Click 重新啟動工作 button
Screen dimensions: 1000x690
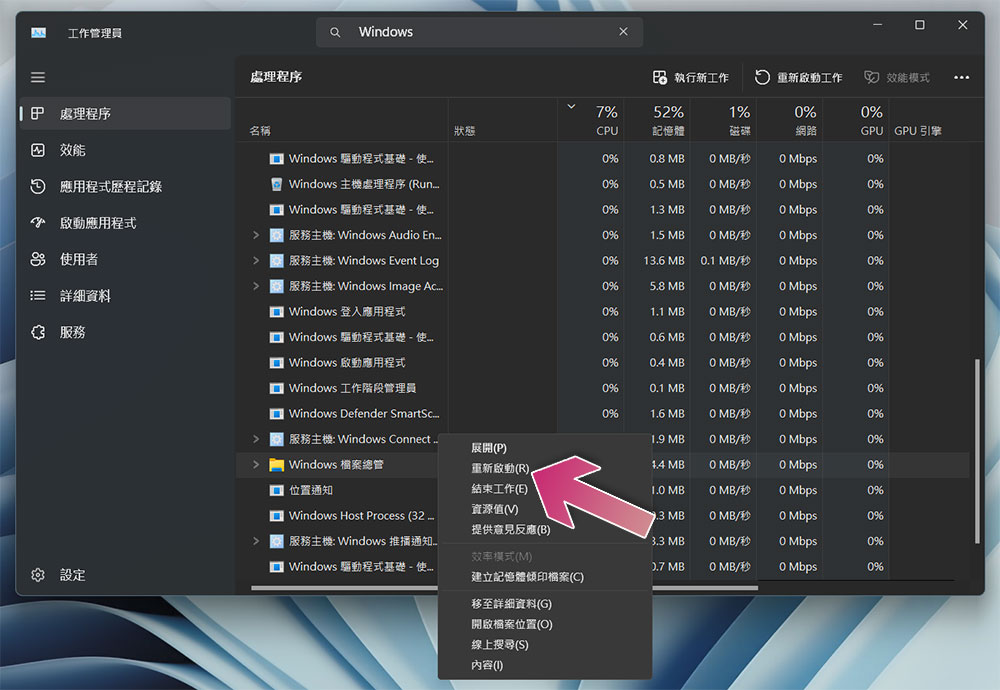[x=798, y=77]
